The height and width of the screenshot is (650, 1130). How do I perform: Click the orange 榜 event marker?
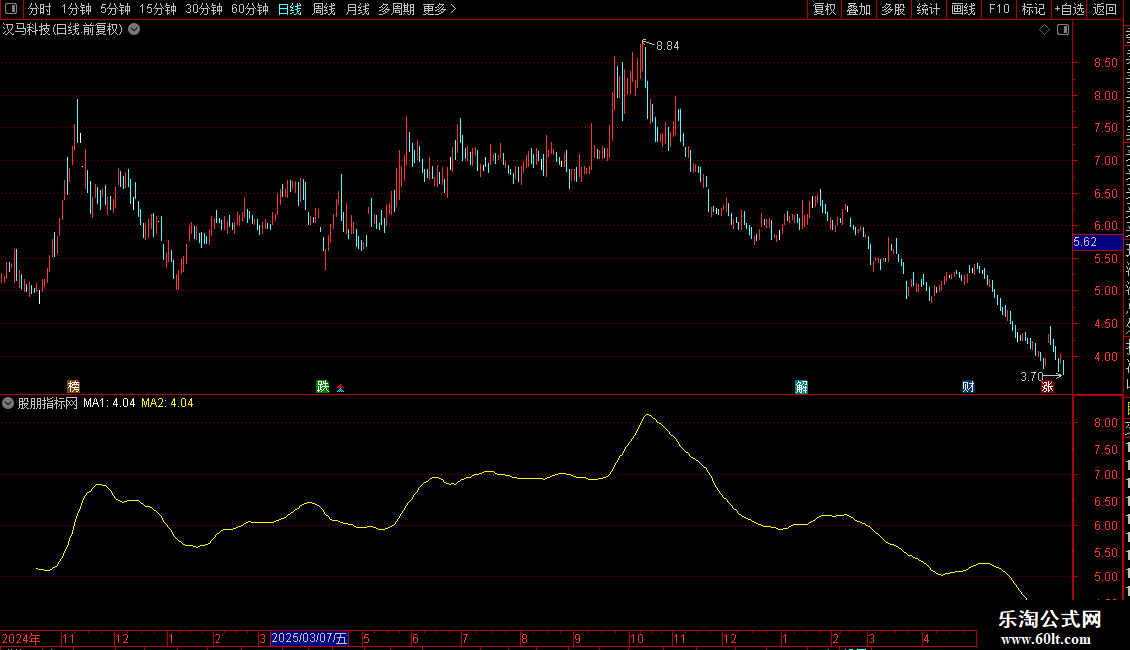(x=74, y=387)
